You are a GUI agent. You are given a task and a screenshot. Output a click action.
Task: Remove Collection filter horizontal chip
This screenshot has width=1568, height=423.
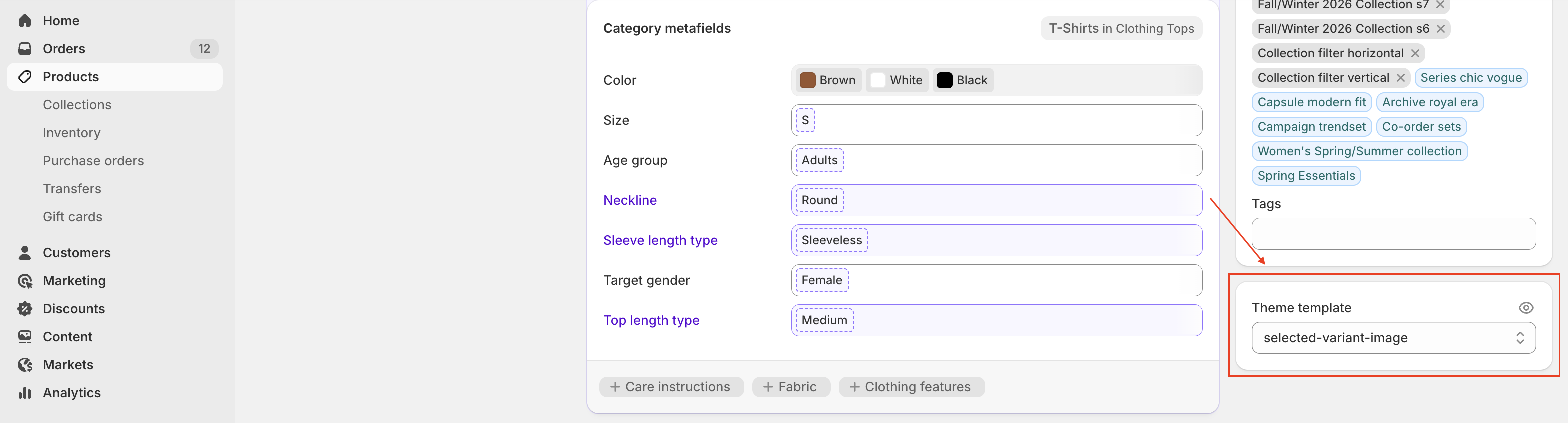1414,53
